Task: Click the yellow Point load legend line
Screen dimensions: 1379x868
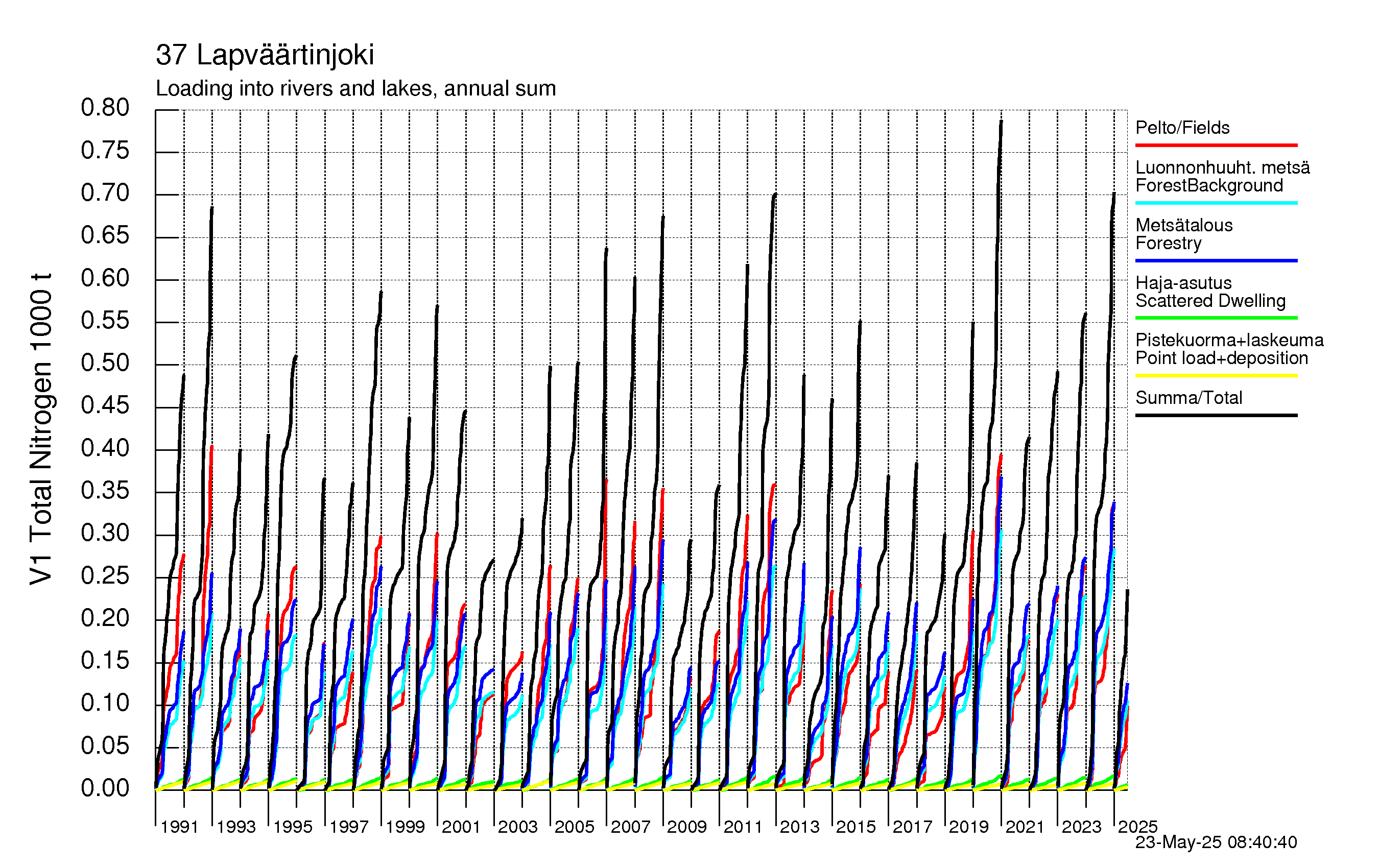Action: pyautogui.click(x=1217, y=376)
